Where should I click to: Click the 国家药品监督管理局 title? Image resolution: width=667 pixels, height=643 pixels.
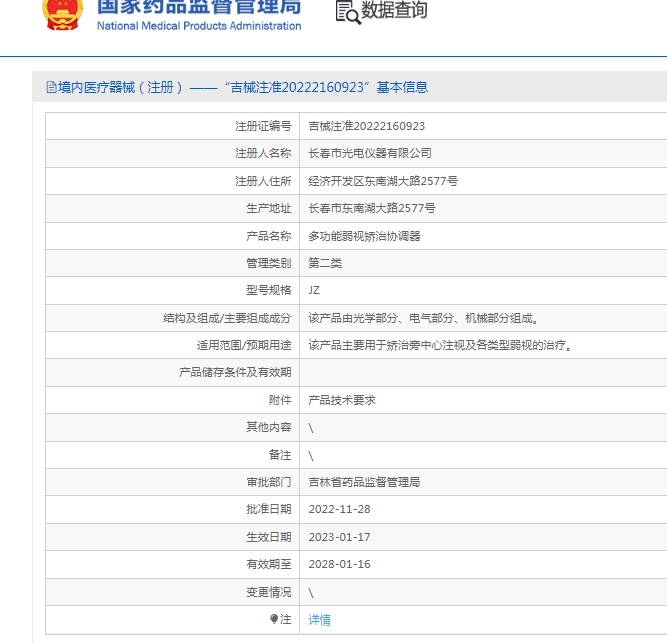click(x=199, y=6)
